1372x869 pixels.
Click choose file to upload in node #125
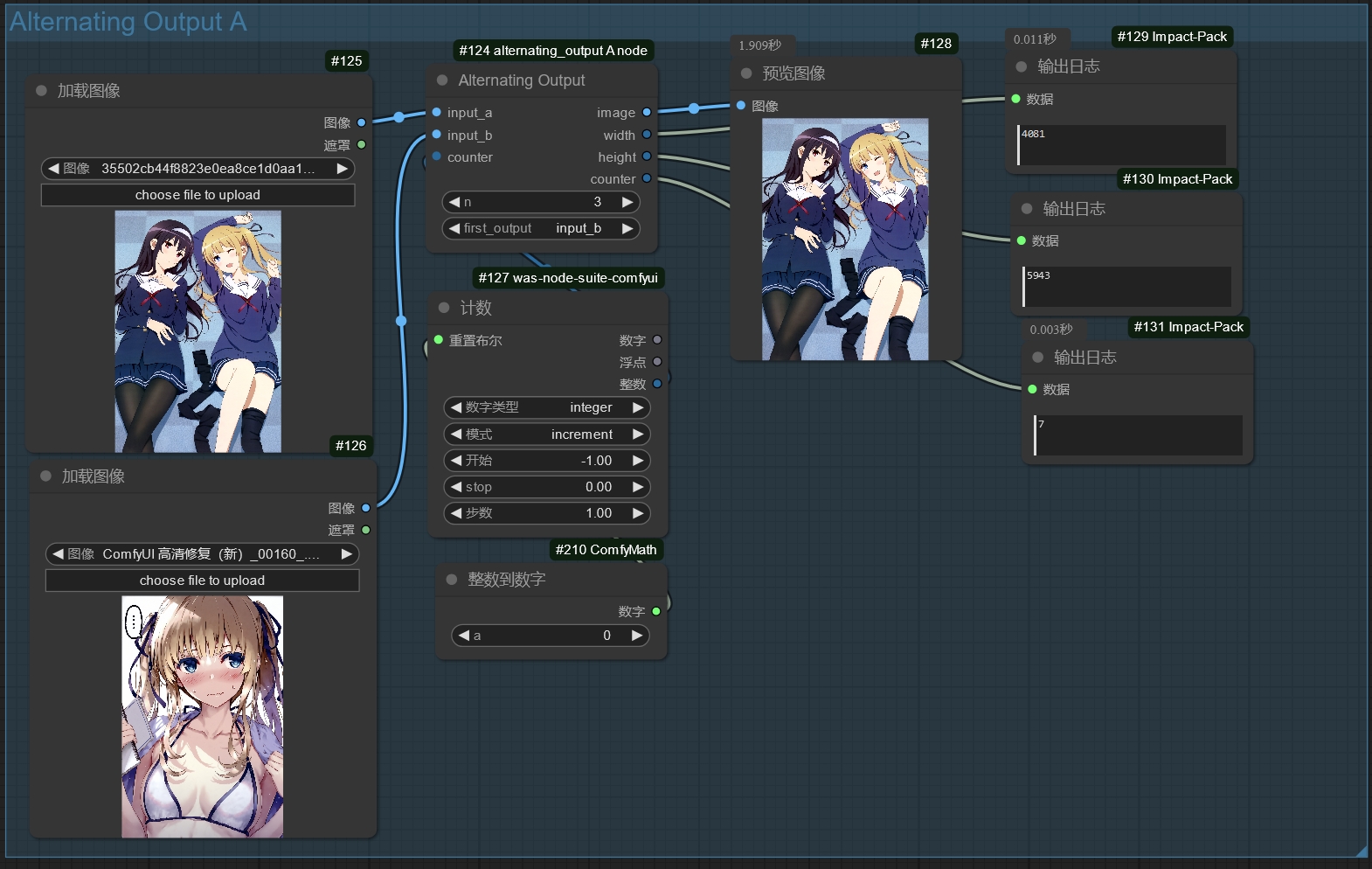coord(197,195)
